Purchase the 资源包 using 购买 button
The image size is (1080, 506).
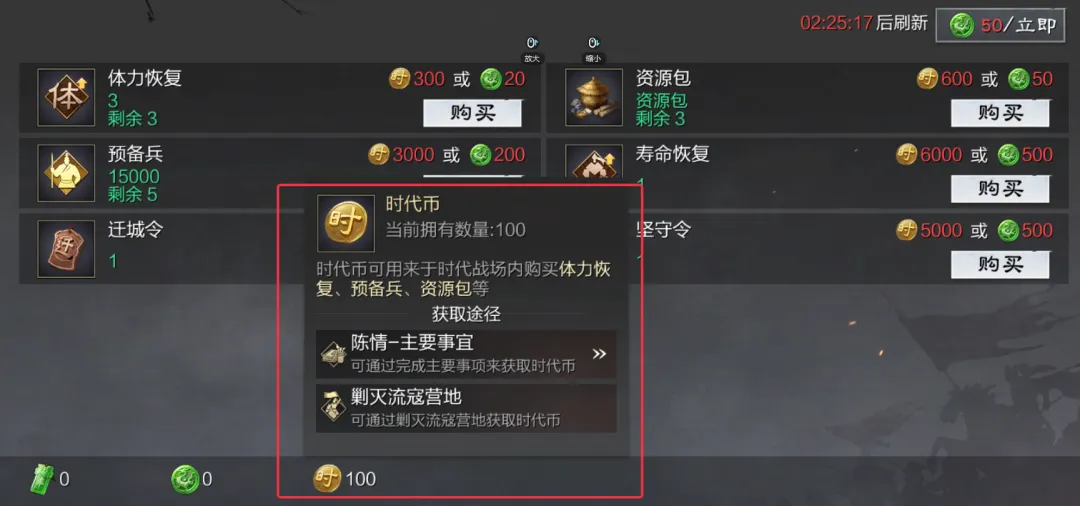(x=1000, y=113)
